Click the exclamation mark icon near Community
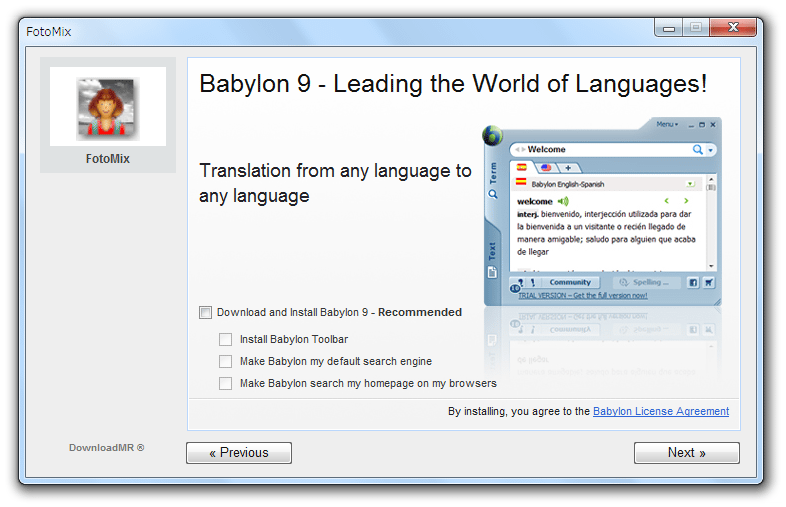 coord(533,282)
